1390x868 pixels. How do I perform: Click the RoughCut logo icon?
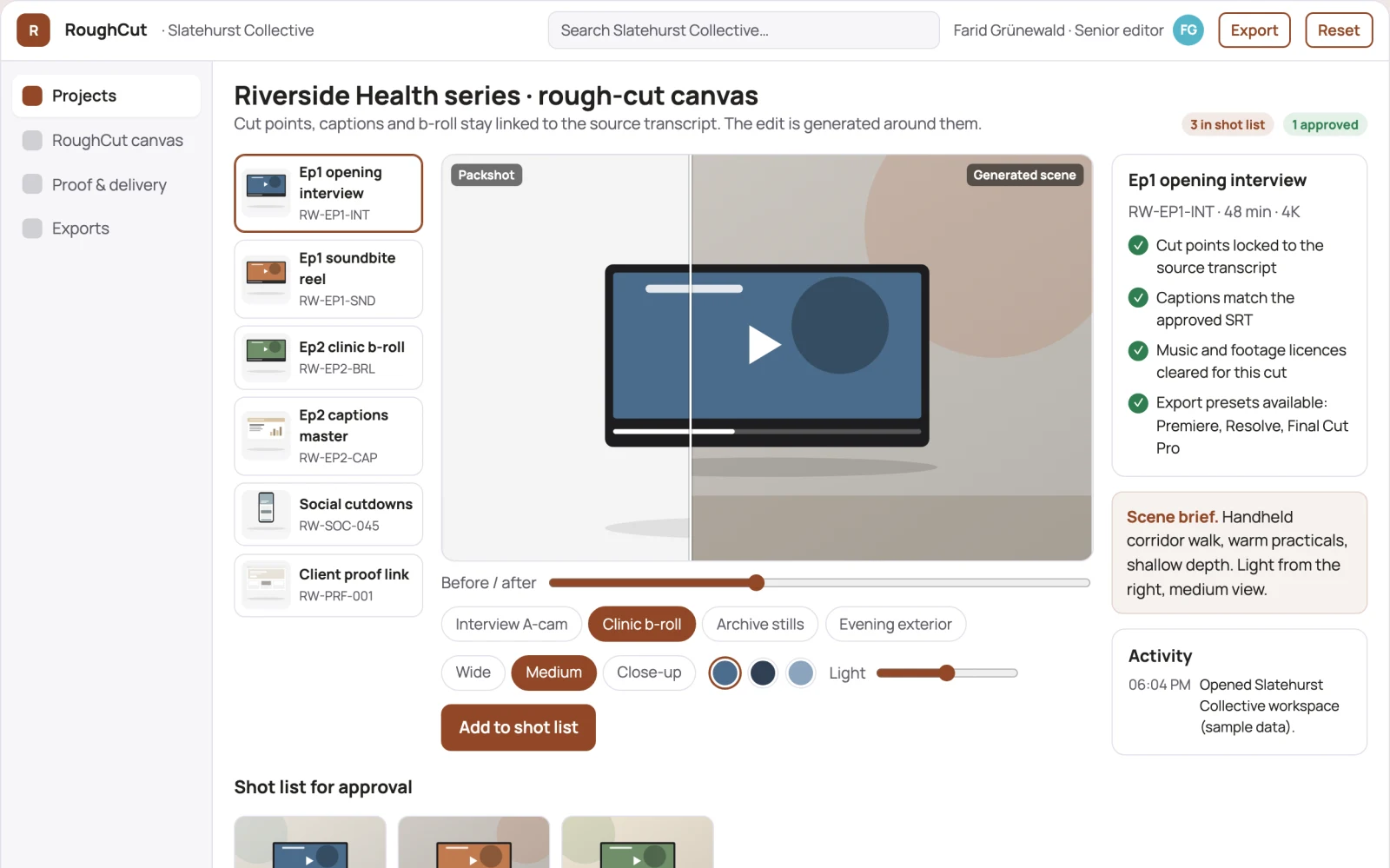(x=33, y=30)
